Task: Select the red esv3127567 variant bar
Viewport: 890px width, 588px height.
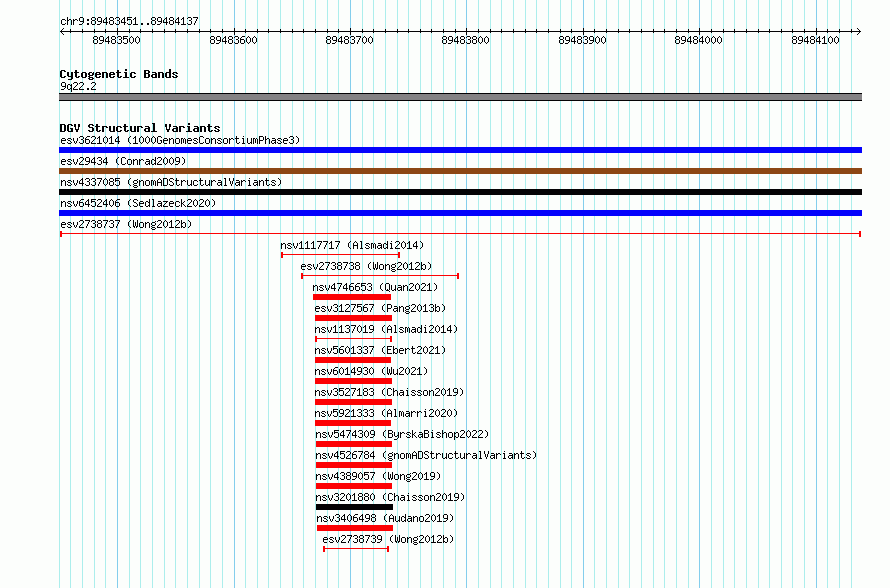Action: [354, 318]
